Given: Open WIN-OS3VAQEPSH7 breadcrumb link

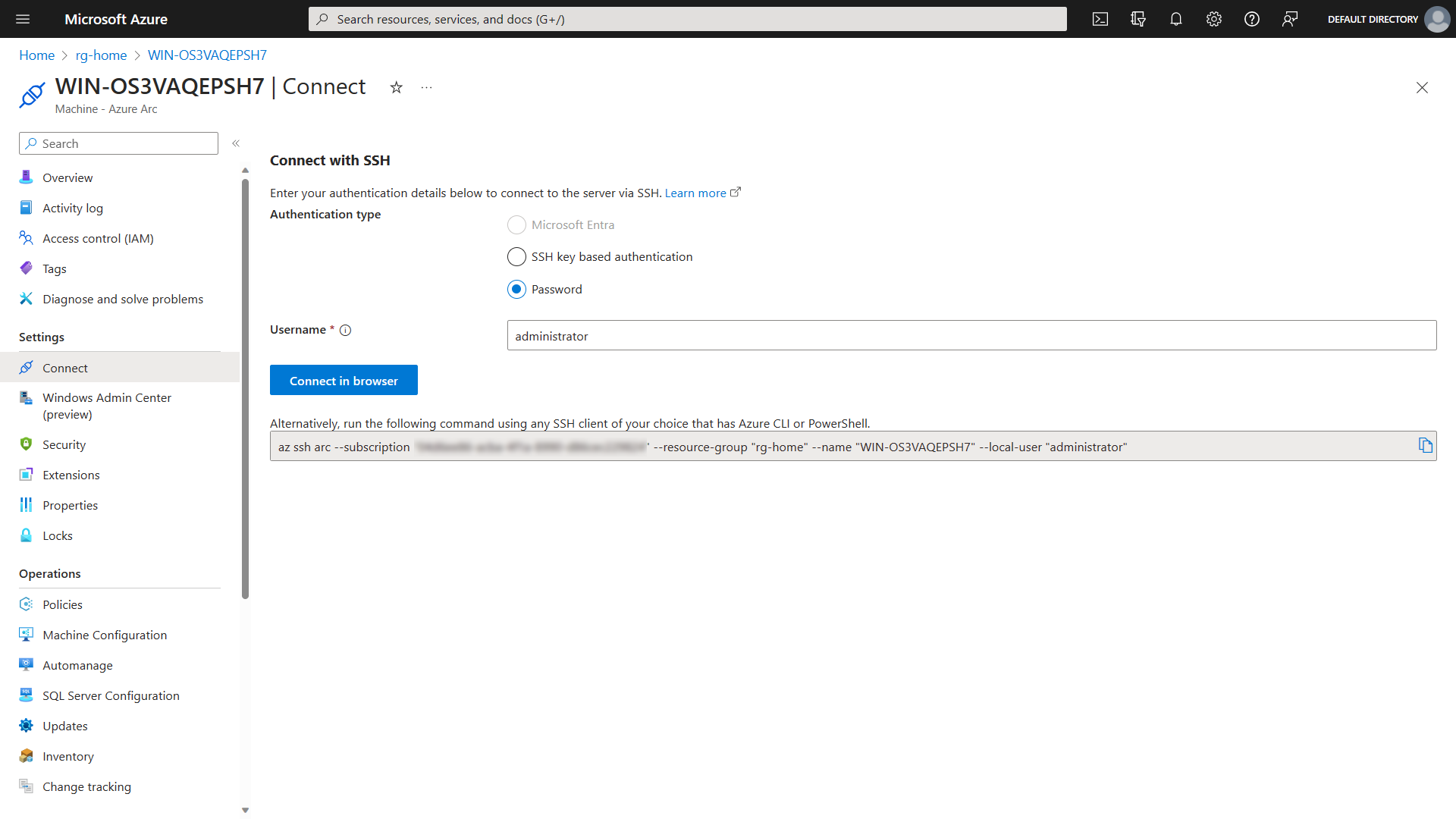Looking at the screenshot, I should tap(207, 55).
